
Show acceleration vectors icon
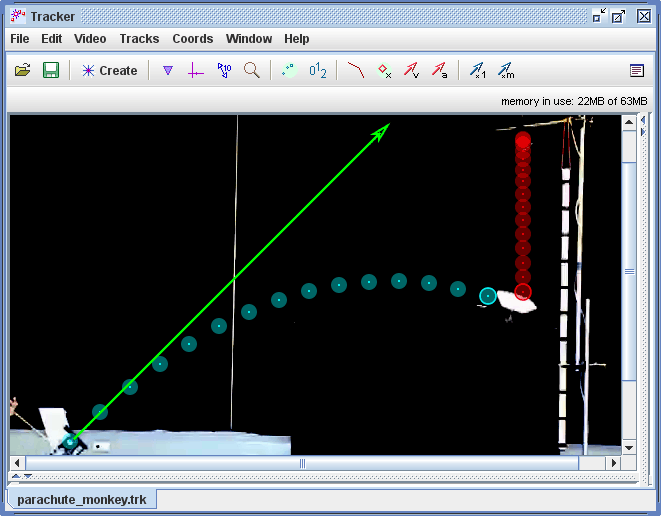[x=439, y=71]
